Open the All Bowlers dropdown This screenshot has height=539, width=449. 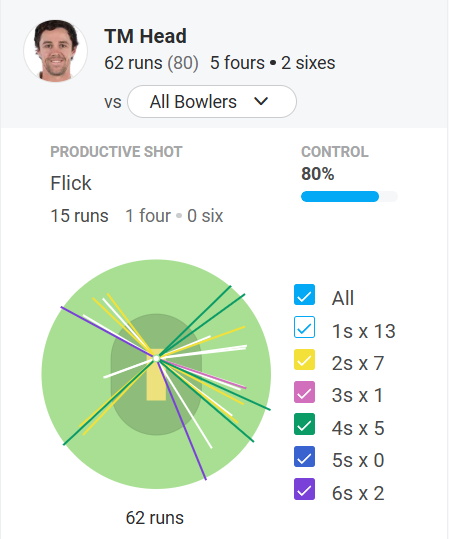212,102
